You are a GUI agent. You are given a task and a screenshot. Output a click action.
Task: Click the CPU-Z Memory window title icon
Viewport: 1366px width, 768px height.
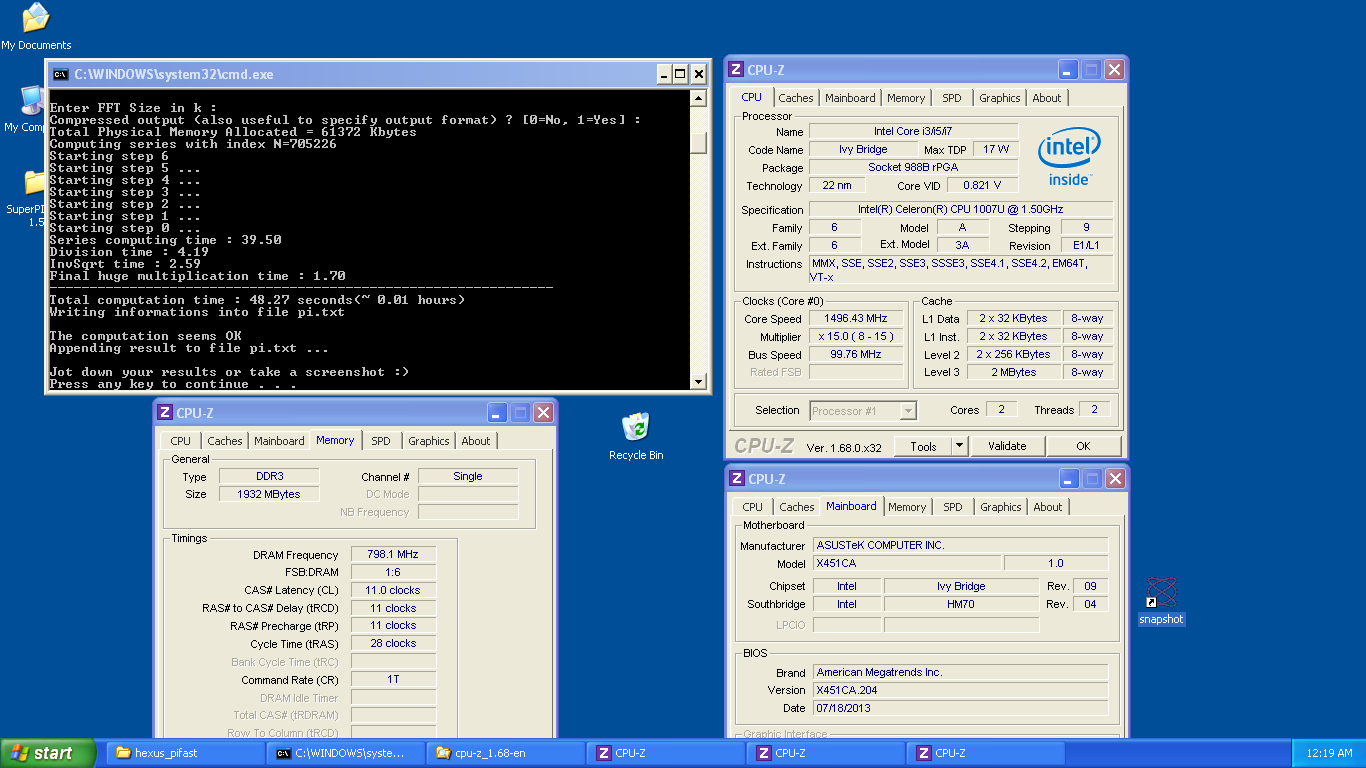click(165, 412)
